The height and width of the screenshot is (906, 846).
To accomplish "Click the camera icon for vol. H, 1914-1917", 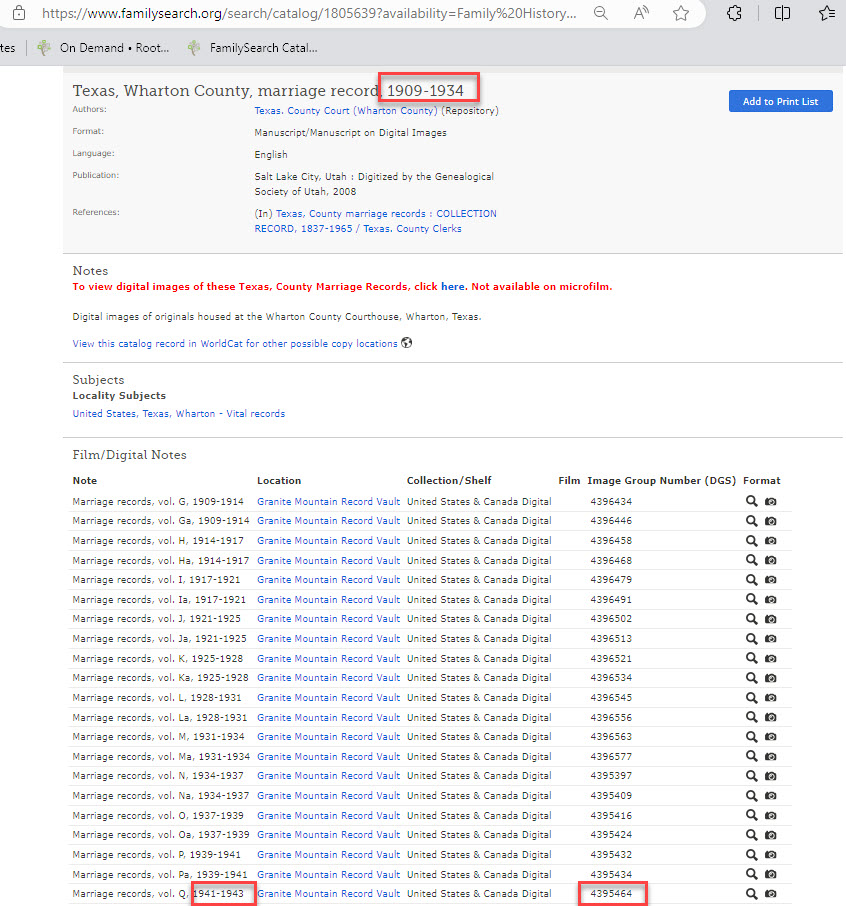I will tap(770, 541).
